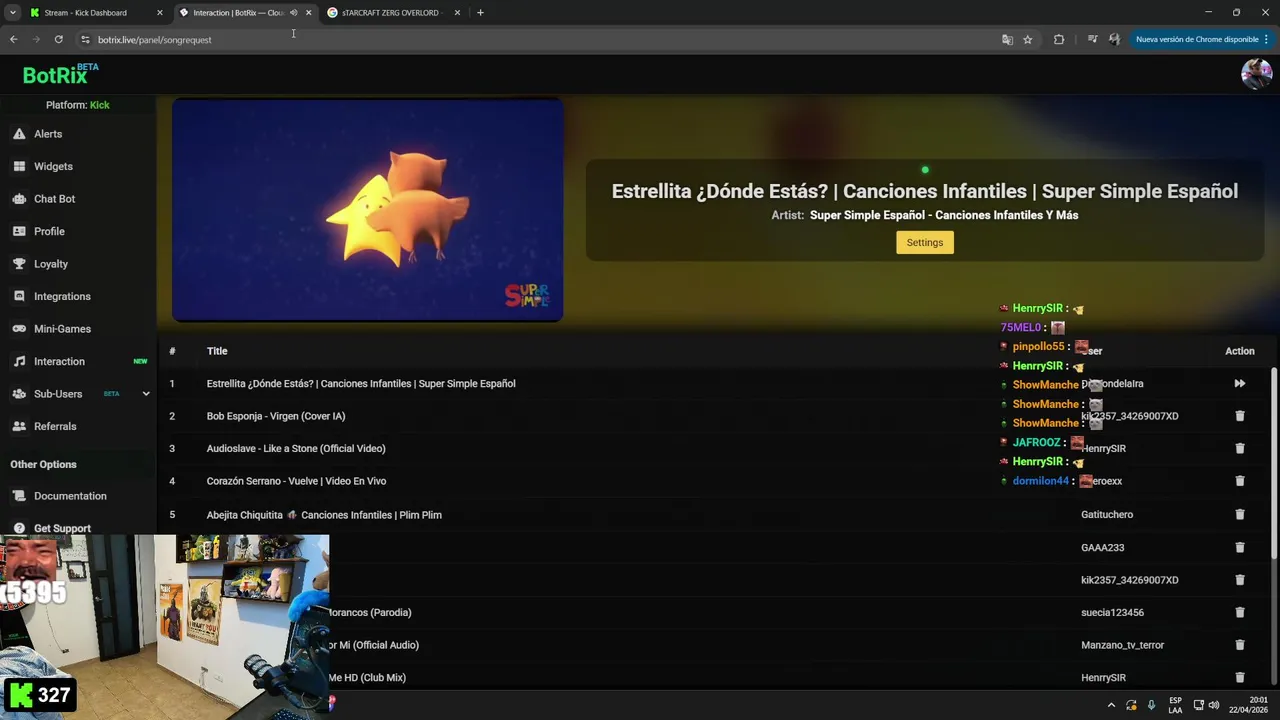This screenshot has width=1280, height=720.
Task: Open the taskbar volume control
Action: click(x=1214, y=705)
